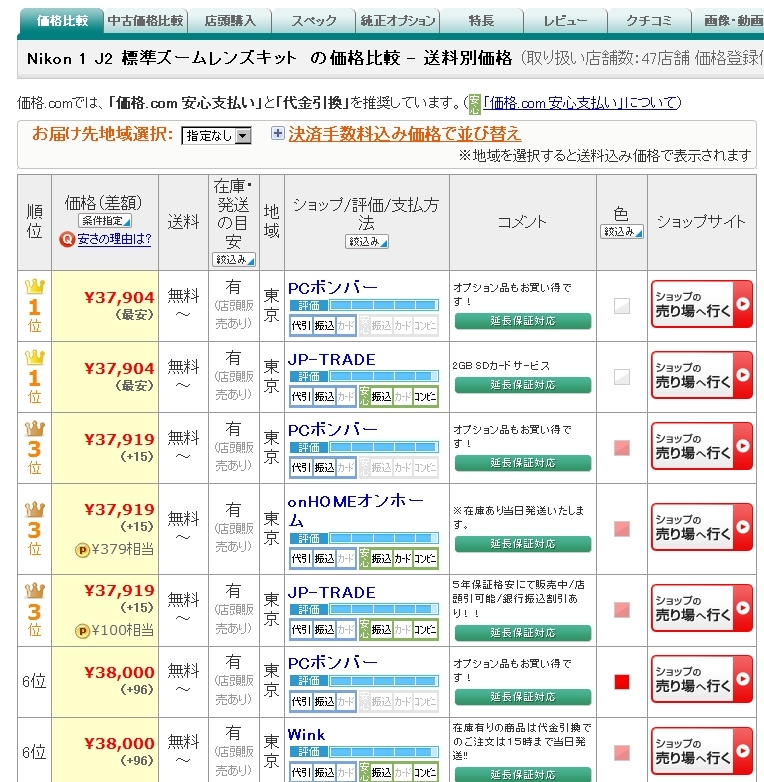Click 代引 payment icon in onHOME row
Image resolution: width=764 pixels, height=782 pixels.
[x=301, y=559]
